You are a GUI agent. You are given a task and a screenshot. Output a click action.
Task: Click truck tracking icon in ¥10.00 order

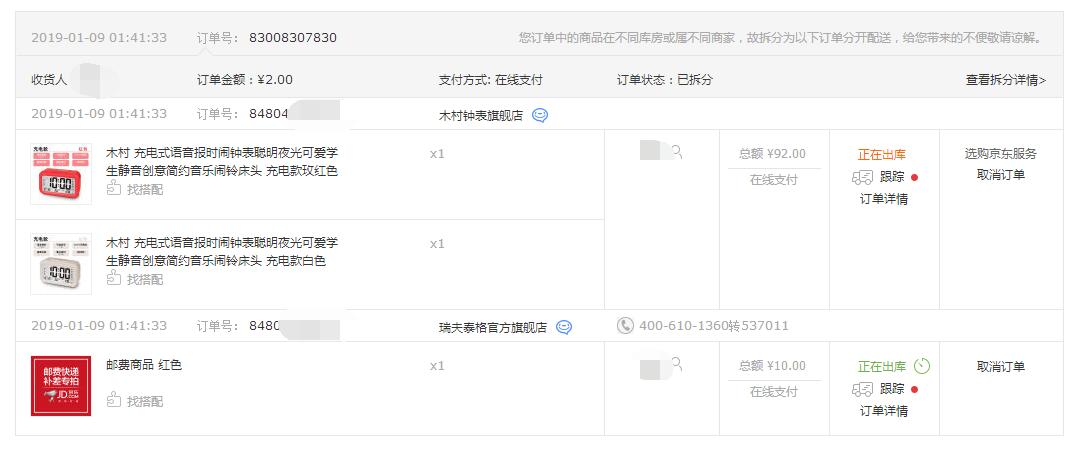(862, 390)
